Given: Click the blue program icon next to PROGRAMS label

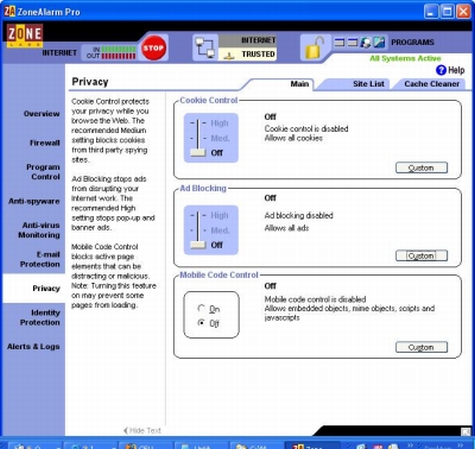Looking at the screenshot, I should [379, 42].
